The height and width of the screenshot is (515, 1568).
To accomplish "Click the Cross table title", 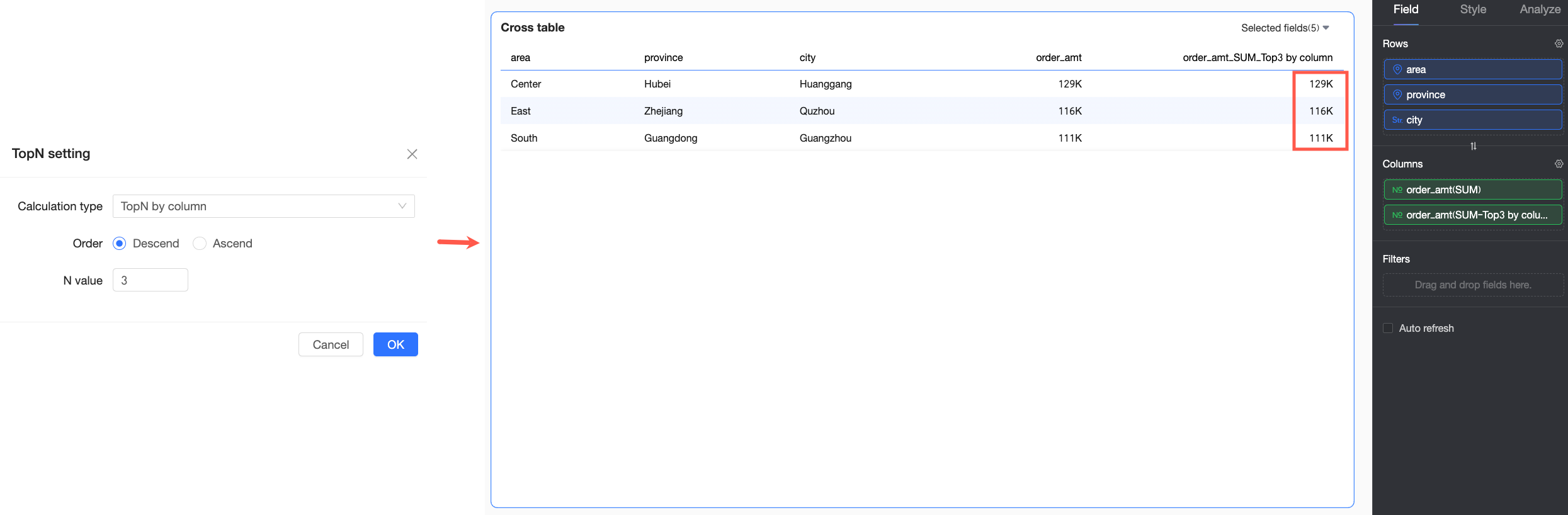I will (x=533, y=28).
